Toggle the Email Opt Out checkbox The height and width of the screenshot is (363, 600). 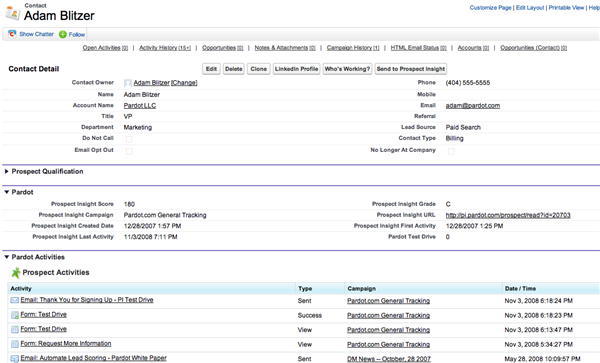tap(129, 151)
